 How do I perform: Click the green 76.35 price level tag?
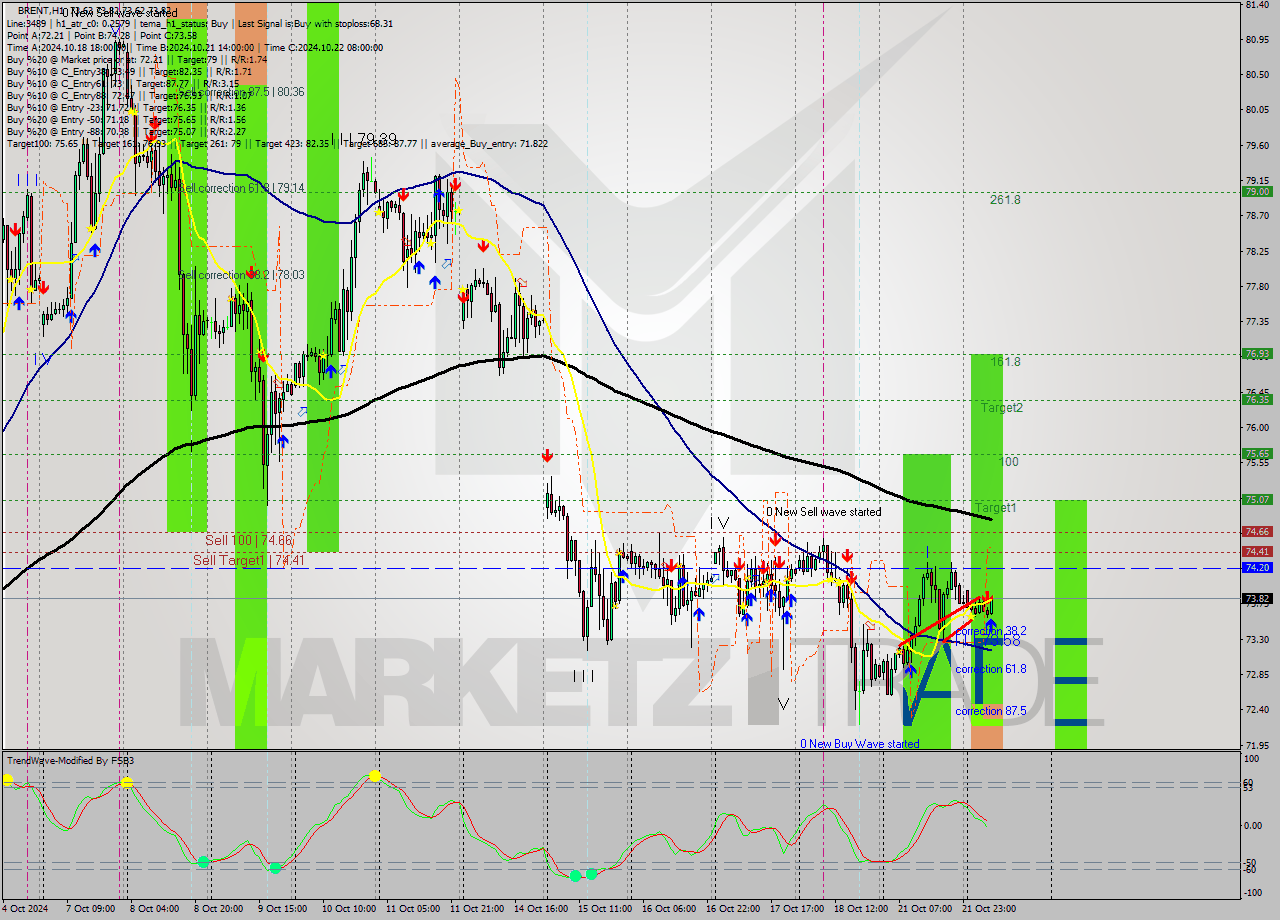[1257, 399]
